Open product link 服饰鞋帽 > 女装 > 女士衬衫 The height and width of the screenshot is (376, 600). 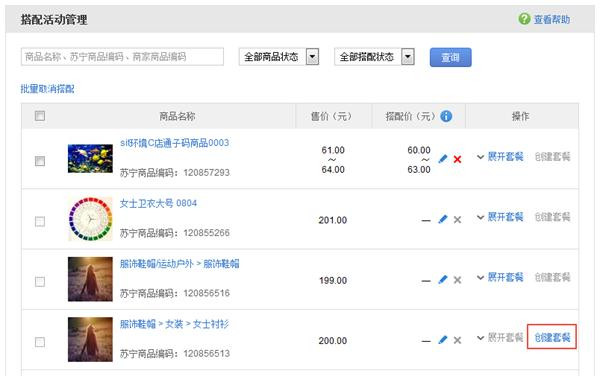coord(174,324)
